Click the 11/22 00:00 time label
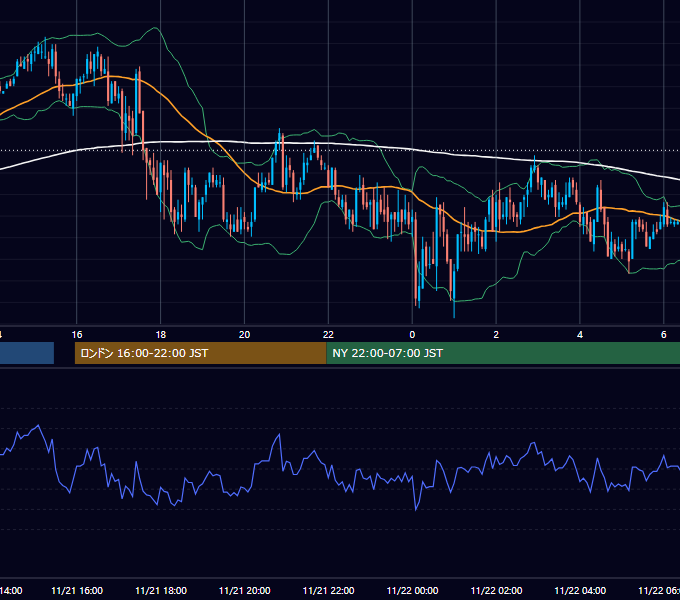This screenshot has height=600, width=680. coord(412,590)
